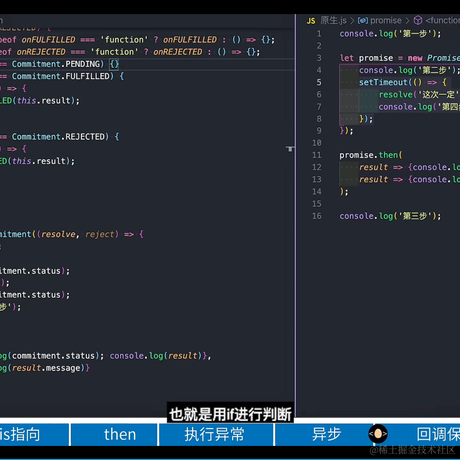Select the promise breadcrumb item
This screenshot has height=460, width=460.
click(x=386, y=21)
